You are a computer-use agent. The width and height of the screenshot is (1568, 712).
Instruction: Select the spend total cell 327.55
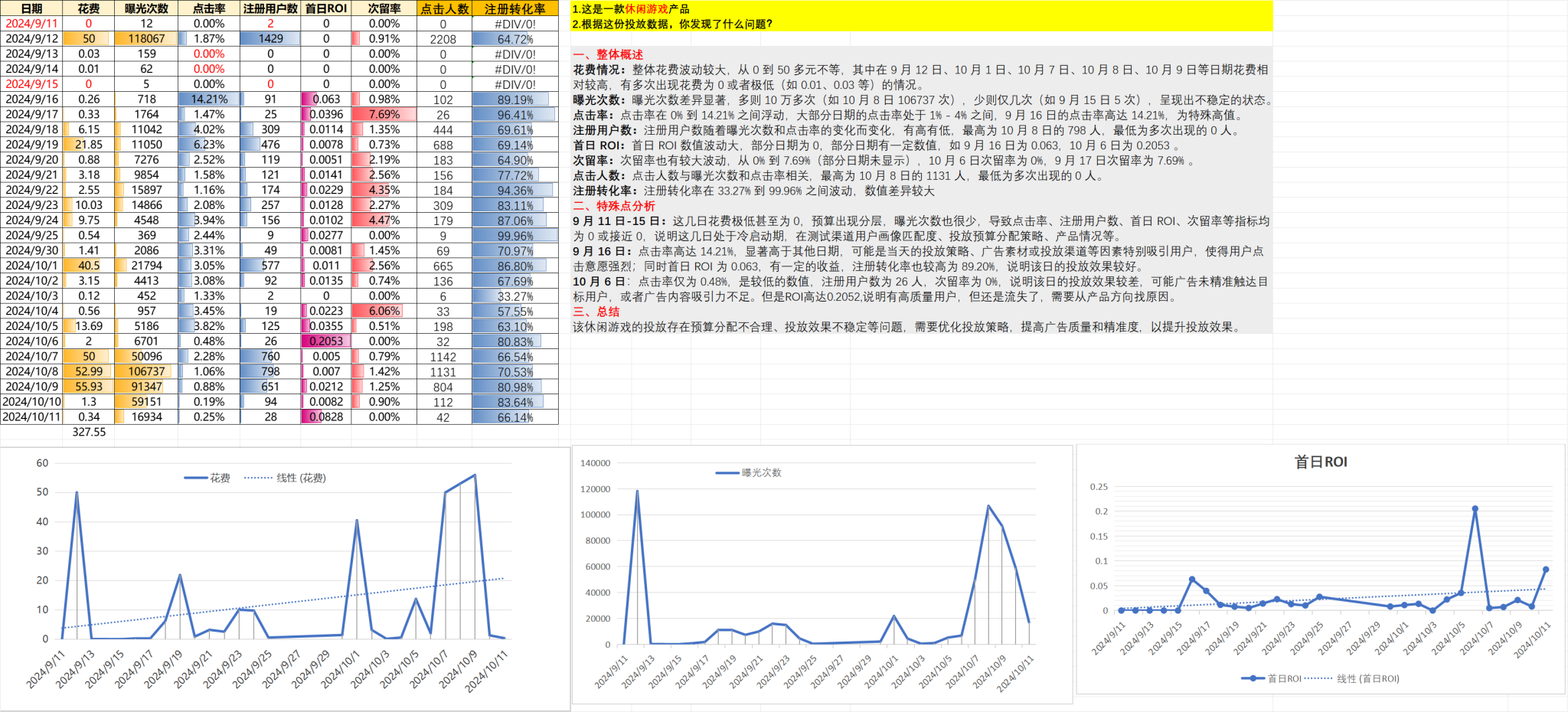[89, 432]
